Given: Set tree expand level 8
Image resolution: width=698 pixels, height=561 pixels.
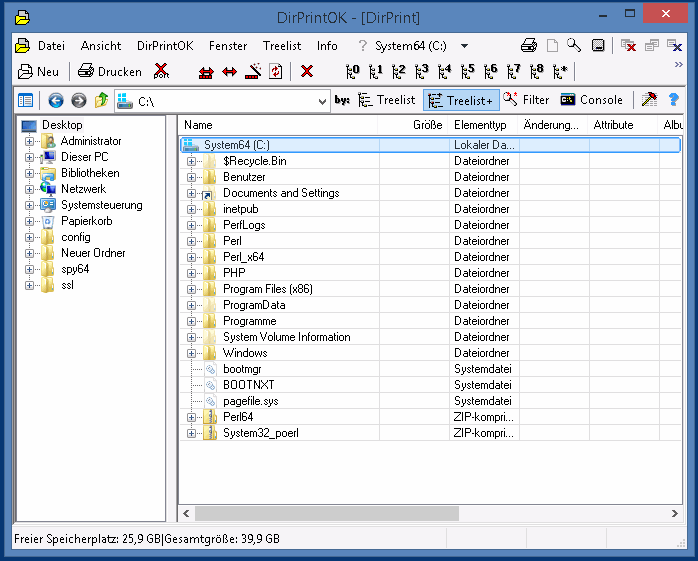Looking at the screenshot, I should click(537, 71).
